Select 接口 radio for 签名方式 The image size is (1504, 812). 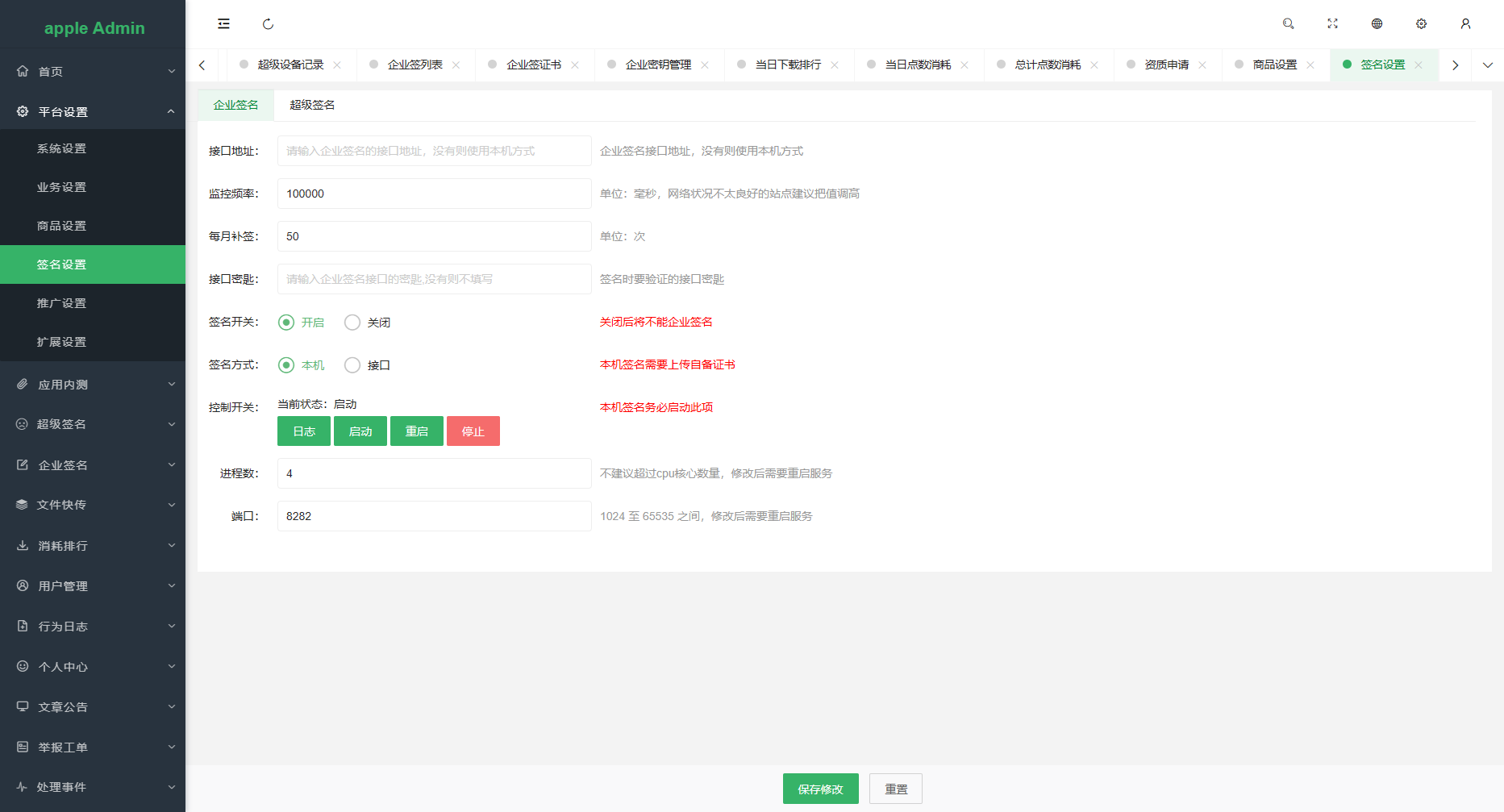pyautogui.click(x=352, y=365)
